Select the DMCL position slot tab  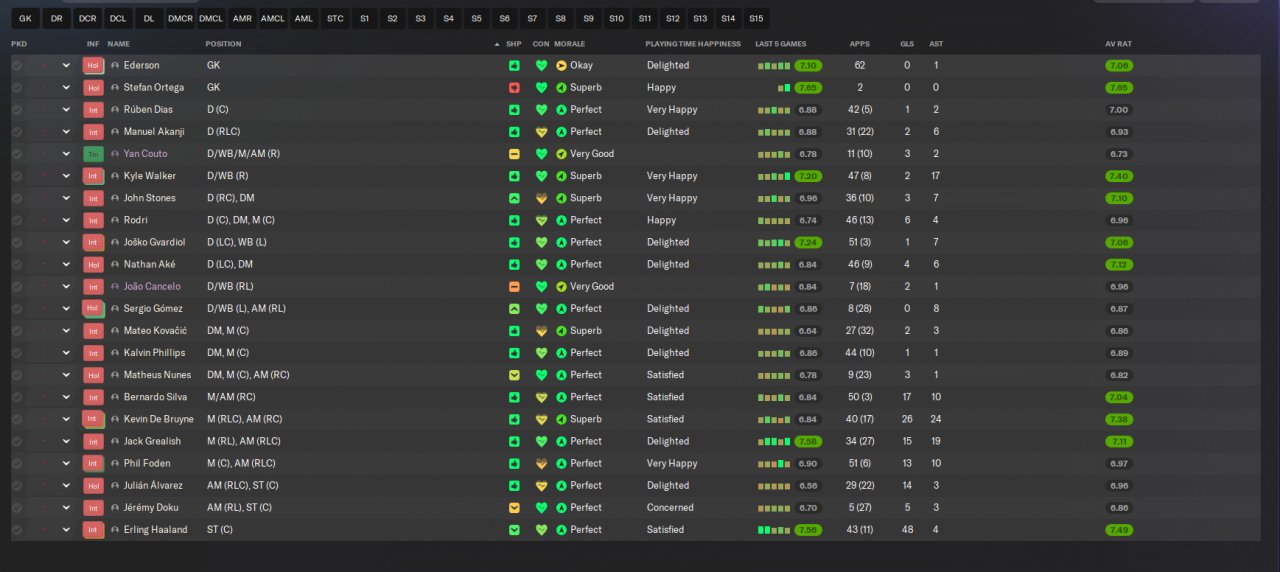(x=211, y=18)
